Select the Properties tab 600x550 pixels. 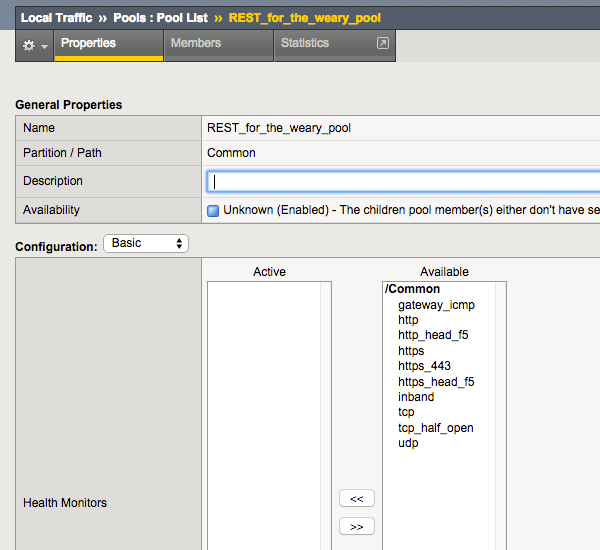click(88, 44)
